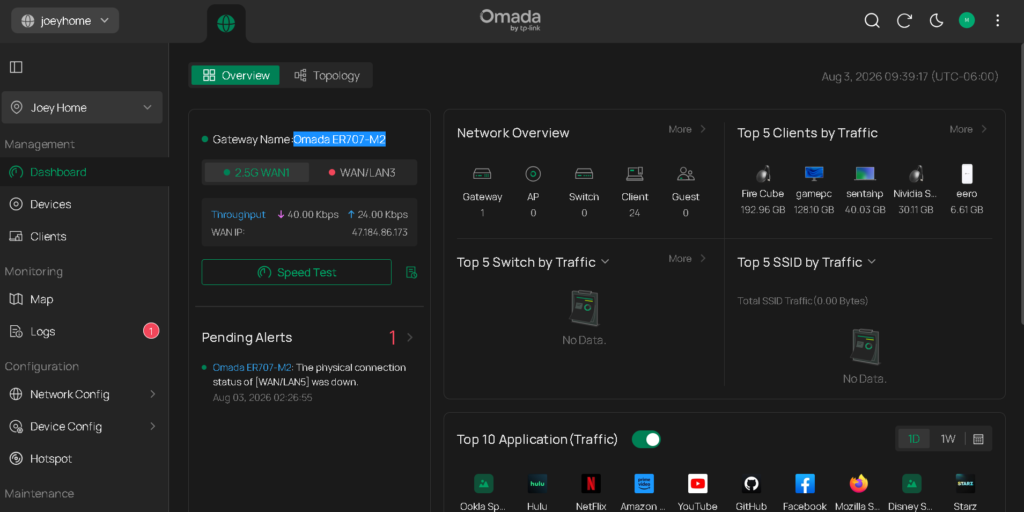1024x512 pixels.
Task: Toggle dark mode moon icon
Action: click(x=936, y=21)
